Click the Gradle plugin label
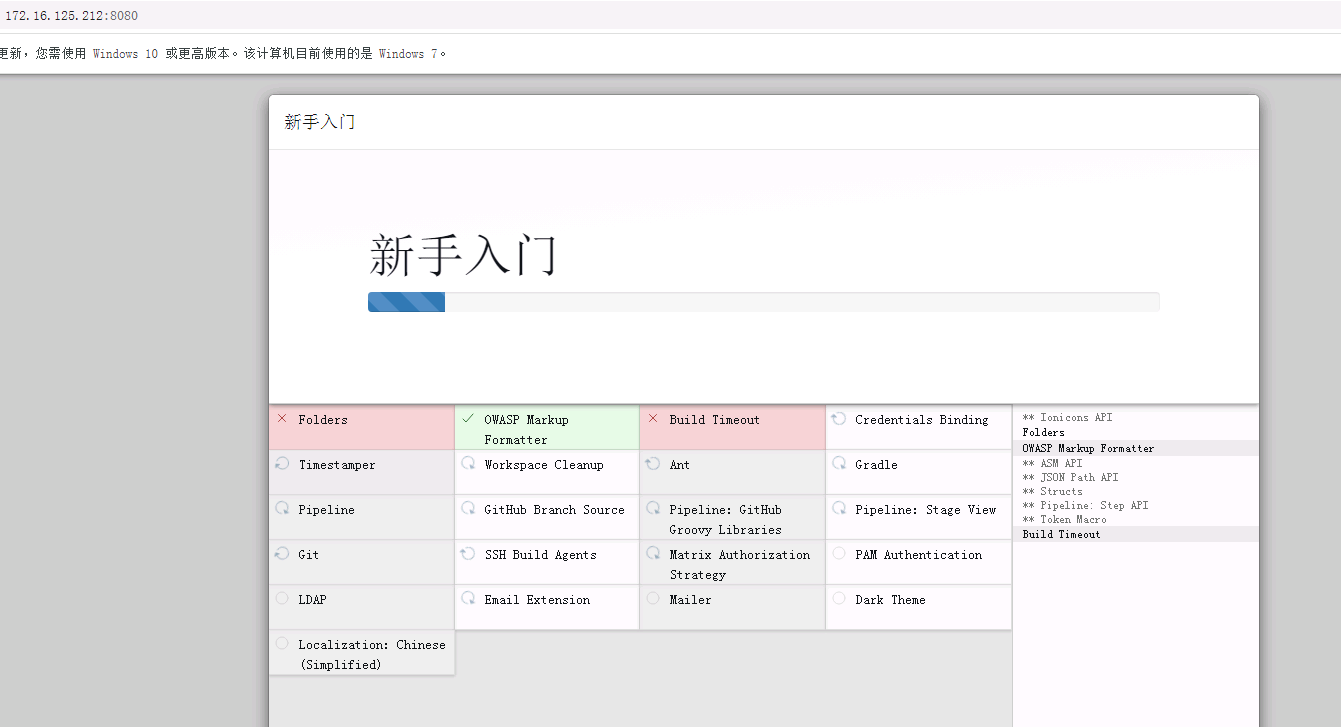 (877, 465)
